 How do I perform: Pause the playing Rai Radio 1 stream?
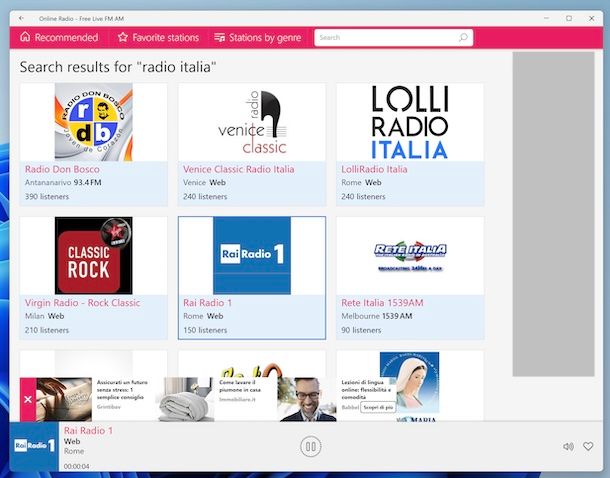tap(310, 446)
